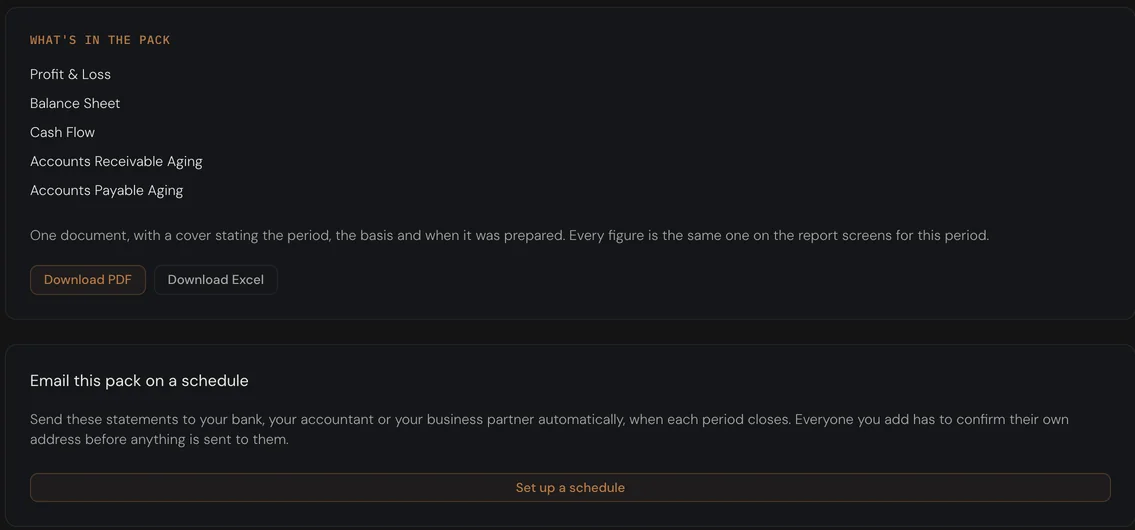Select Accounts Payable Aging entry
1135x530 pixels.
click(106, 190)
